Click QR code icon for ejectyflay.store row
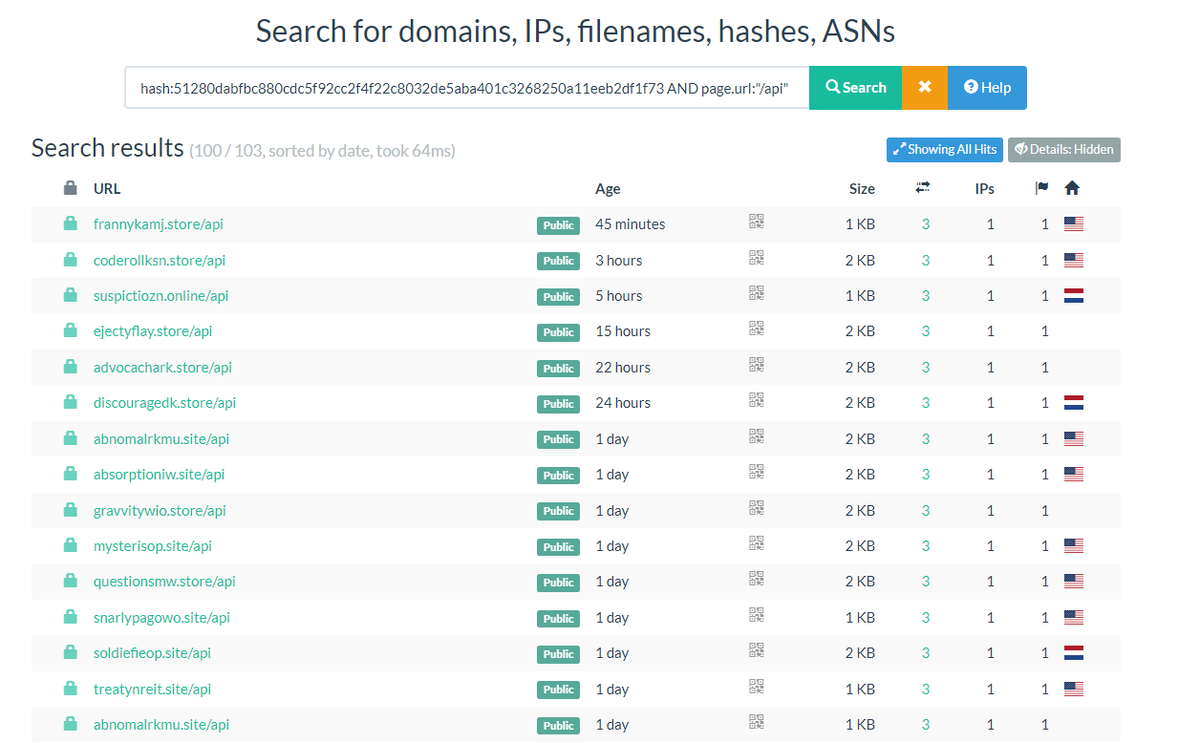The width and height of the screenshot is (1200, 743). [756, 329]
